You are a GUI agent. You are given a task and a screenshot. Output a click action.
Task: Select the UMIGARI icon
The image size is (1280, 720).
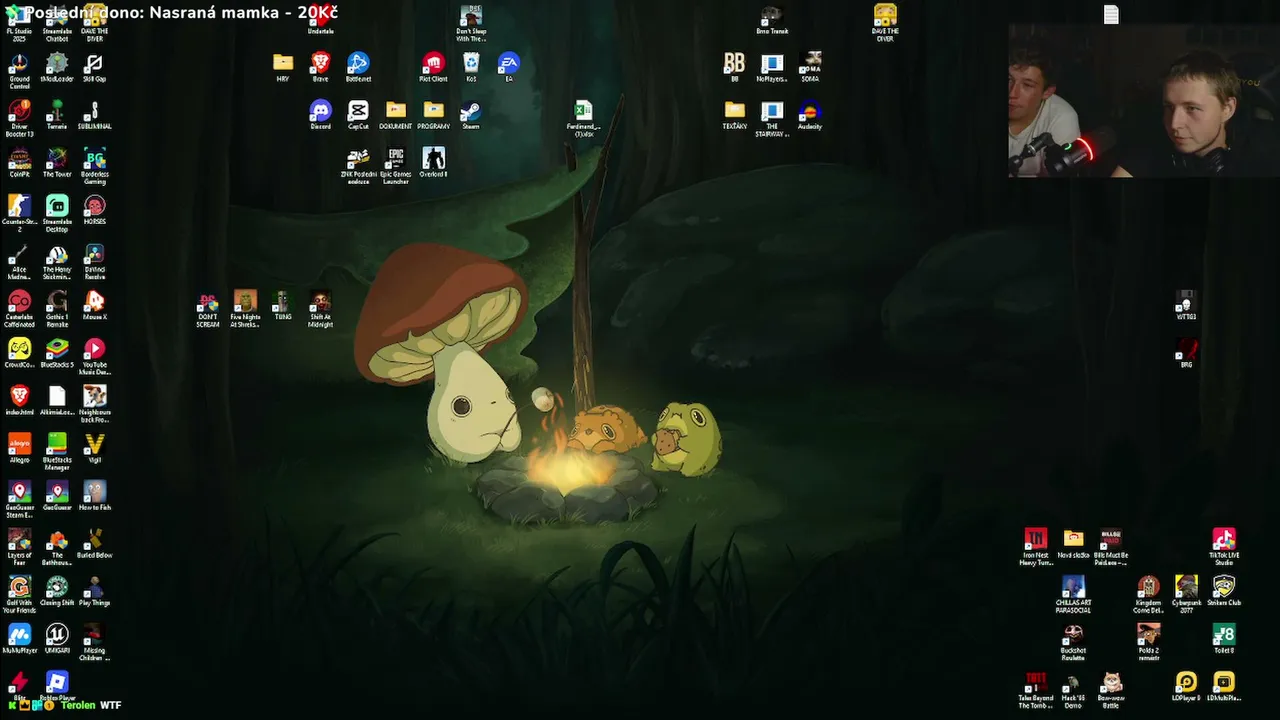(57, 640)
